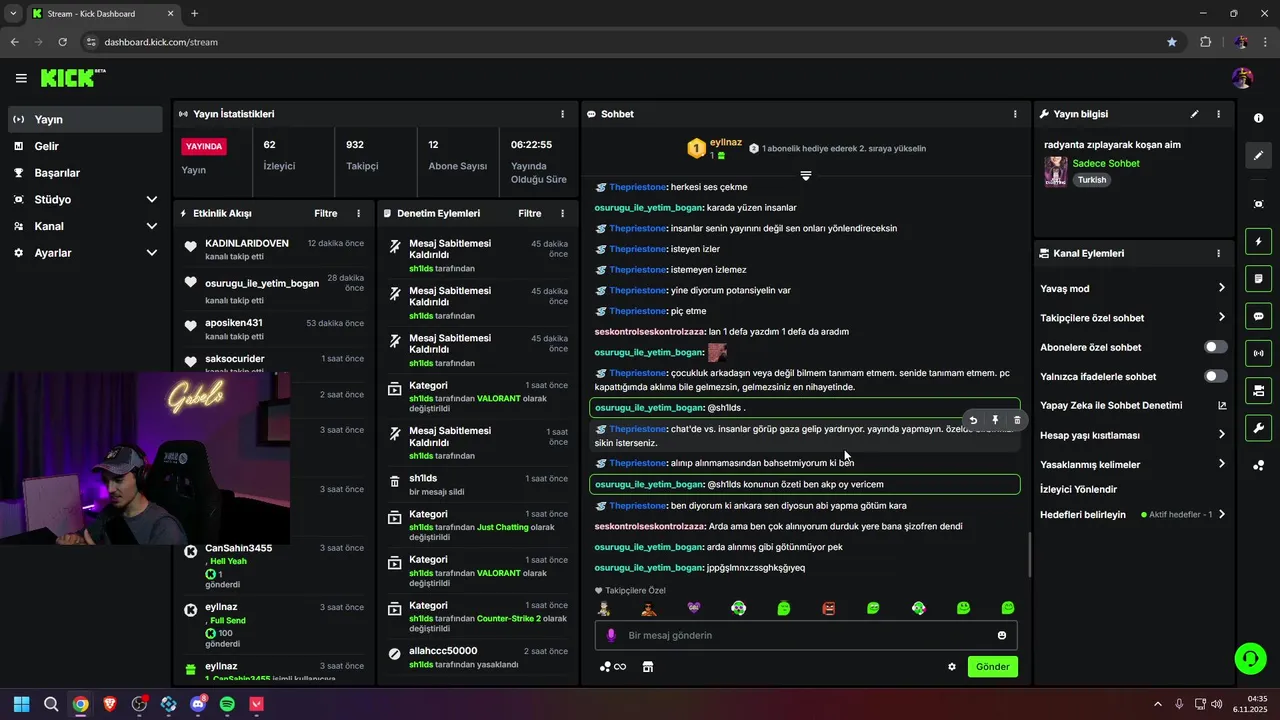Screen dimensions: 1280x720
Task: Open three-dot menu of Sohbet panel
Action: (x=1015, y=114)
